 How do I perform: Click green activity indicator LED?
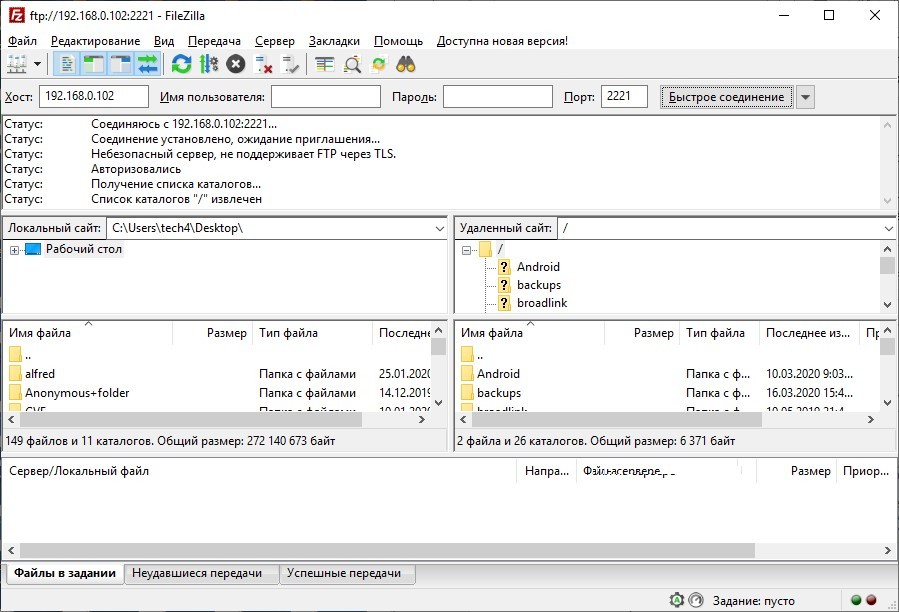point(856,600)
